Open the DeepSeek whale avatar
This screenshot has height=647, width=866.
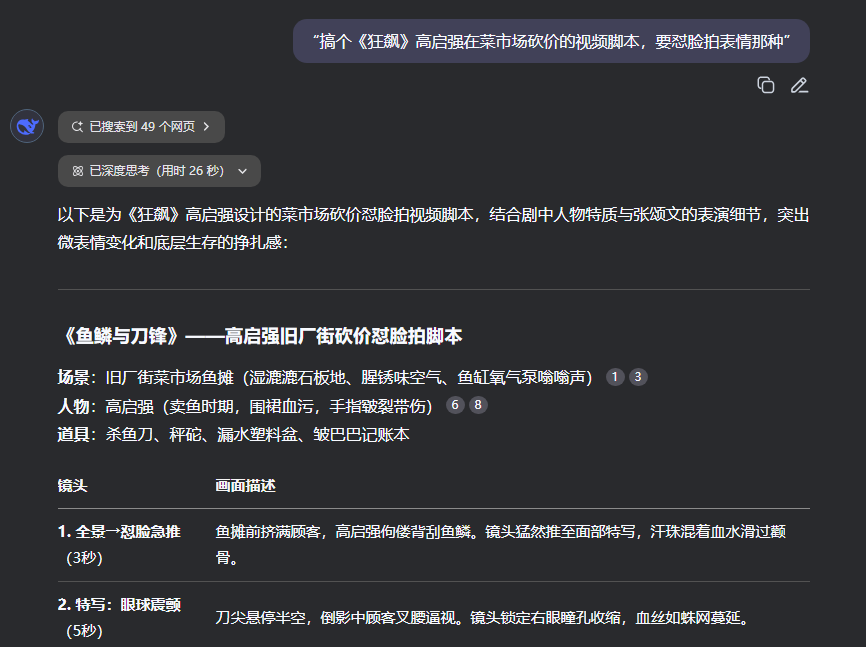(x=27, y=127)
